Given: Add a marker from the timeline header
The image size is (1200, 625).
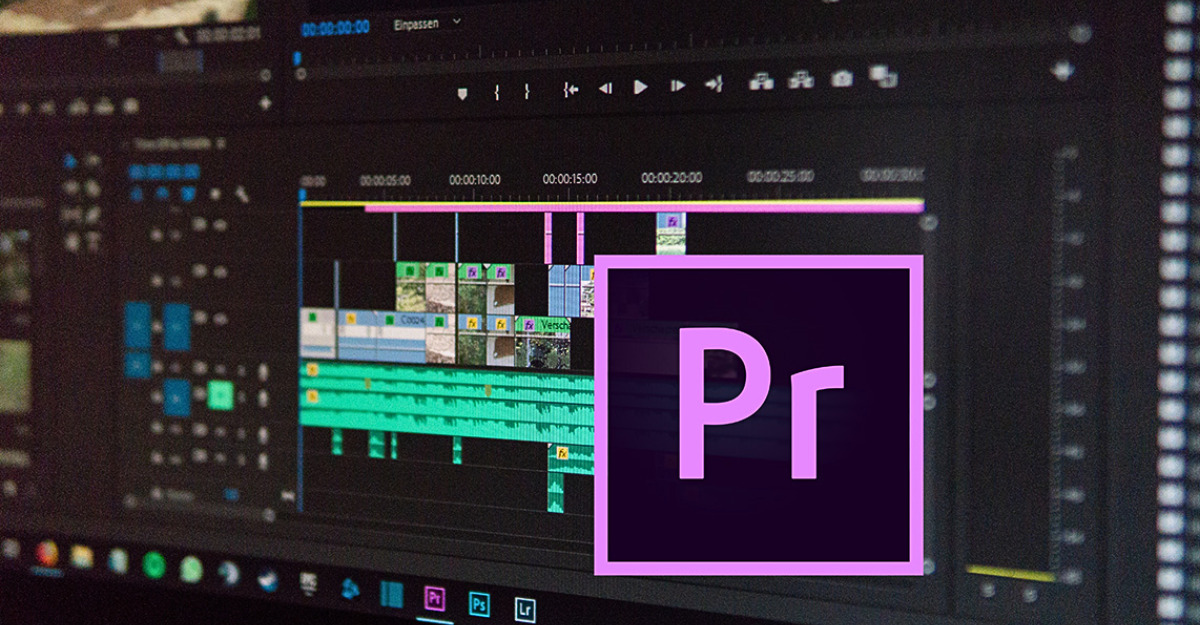Looking at the screenshot, I should point(215,193).
